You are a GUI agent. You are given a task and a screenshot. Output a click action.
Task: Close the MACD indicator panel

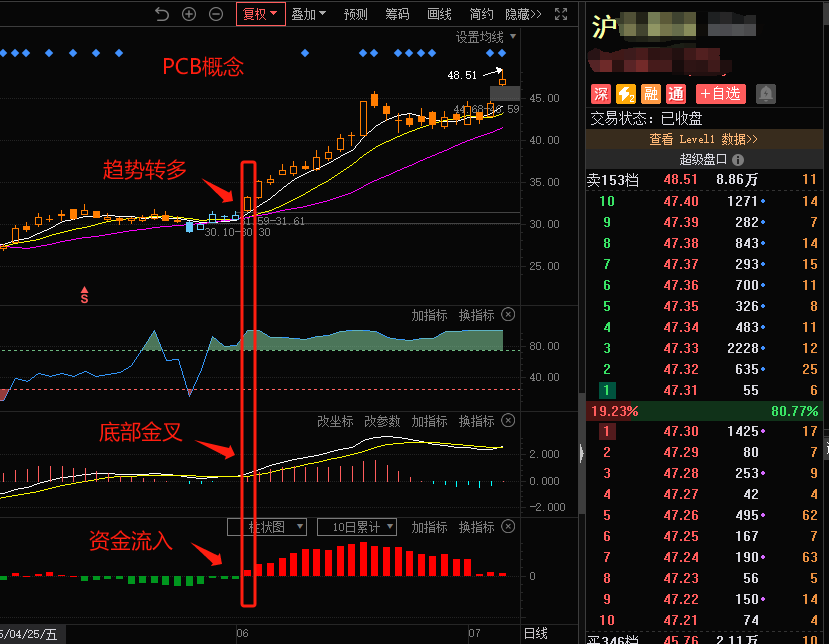click(x=508, y=421)
